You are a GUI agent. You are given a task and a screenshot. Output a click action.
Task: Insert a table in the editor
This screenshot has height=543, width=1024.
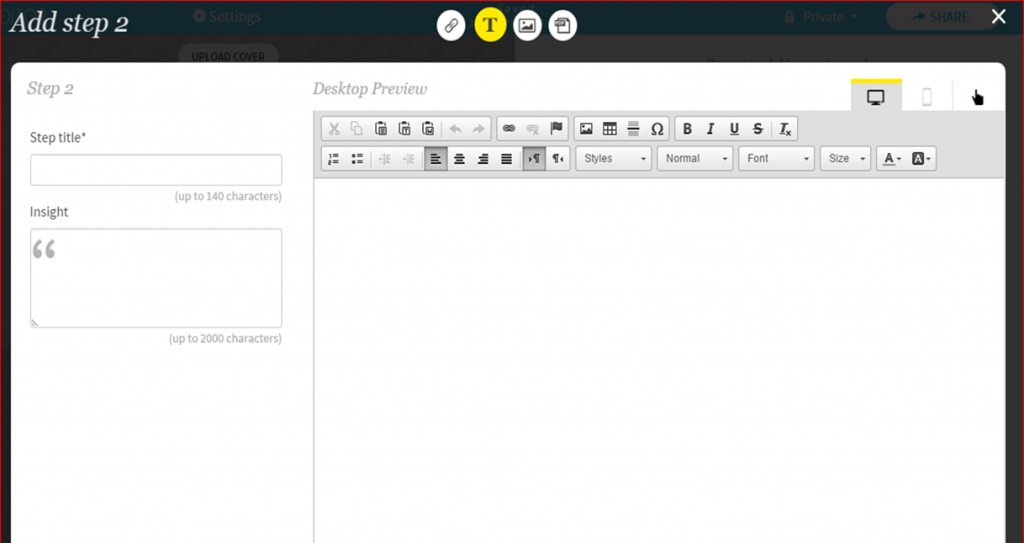pos(610,129)
